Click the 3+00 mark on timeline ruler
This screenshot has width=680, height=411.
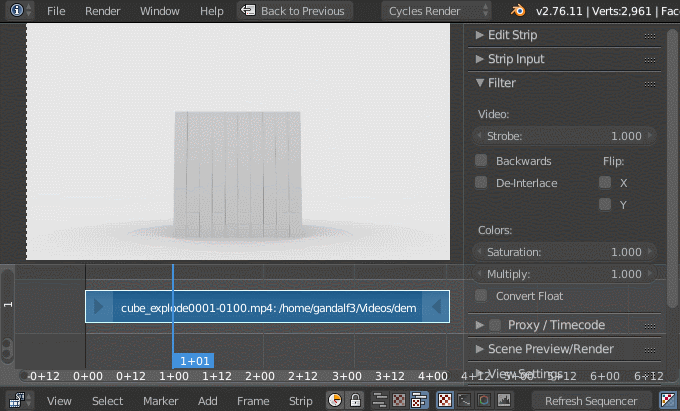pos(347,376)
